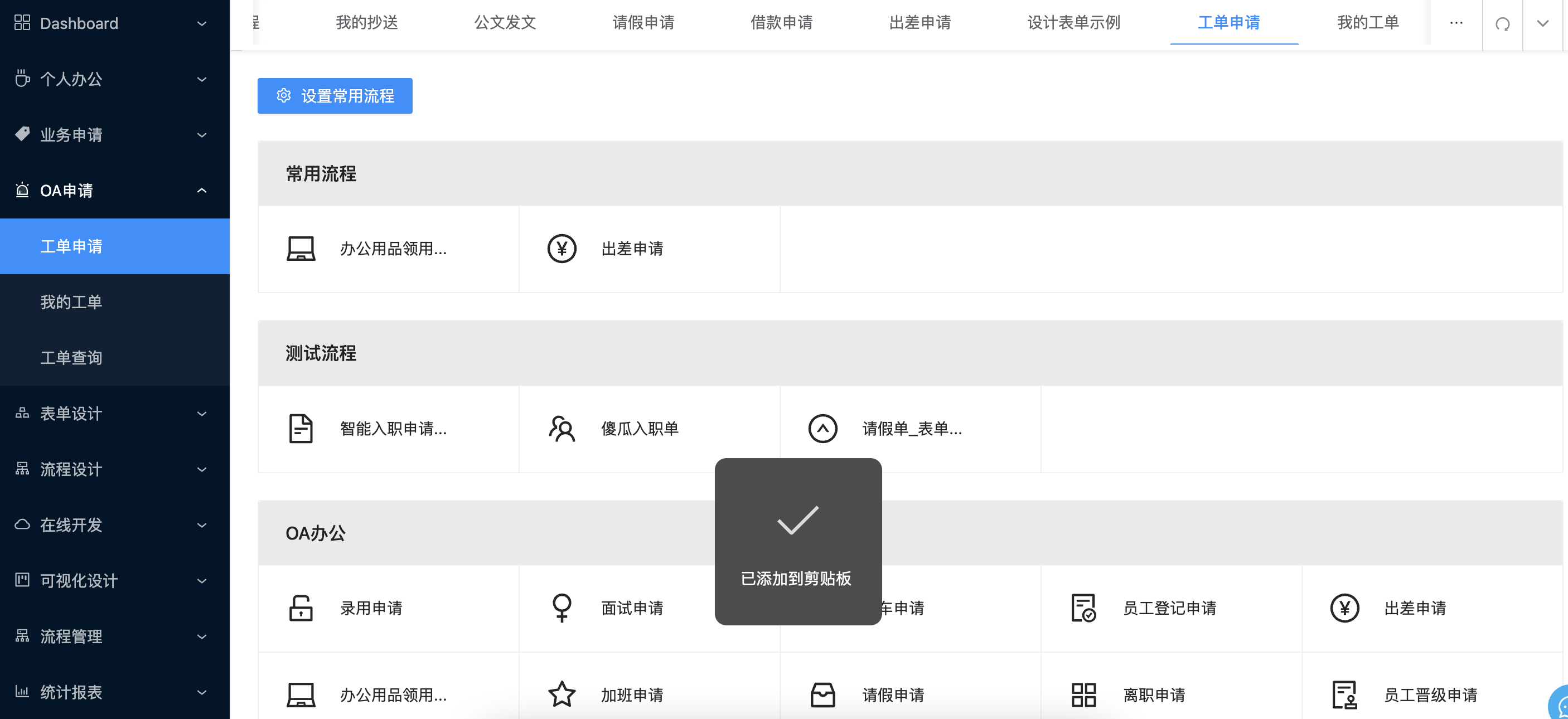The height and width of the screenshot is (719, 1568).
Task: Expand the 可视化设计 menu chevron
Action: pos(202,581)
